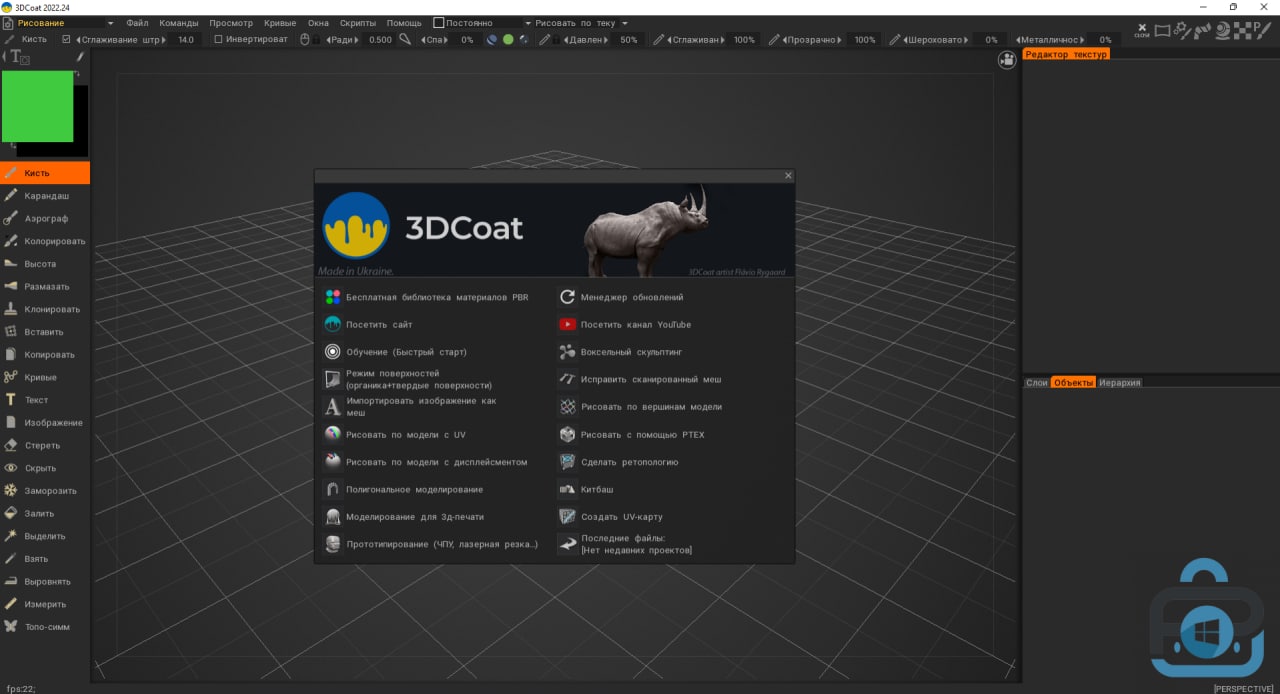Click the Ради value field 0.500
The image size is (1280, 694).
(x=381, y=40)
